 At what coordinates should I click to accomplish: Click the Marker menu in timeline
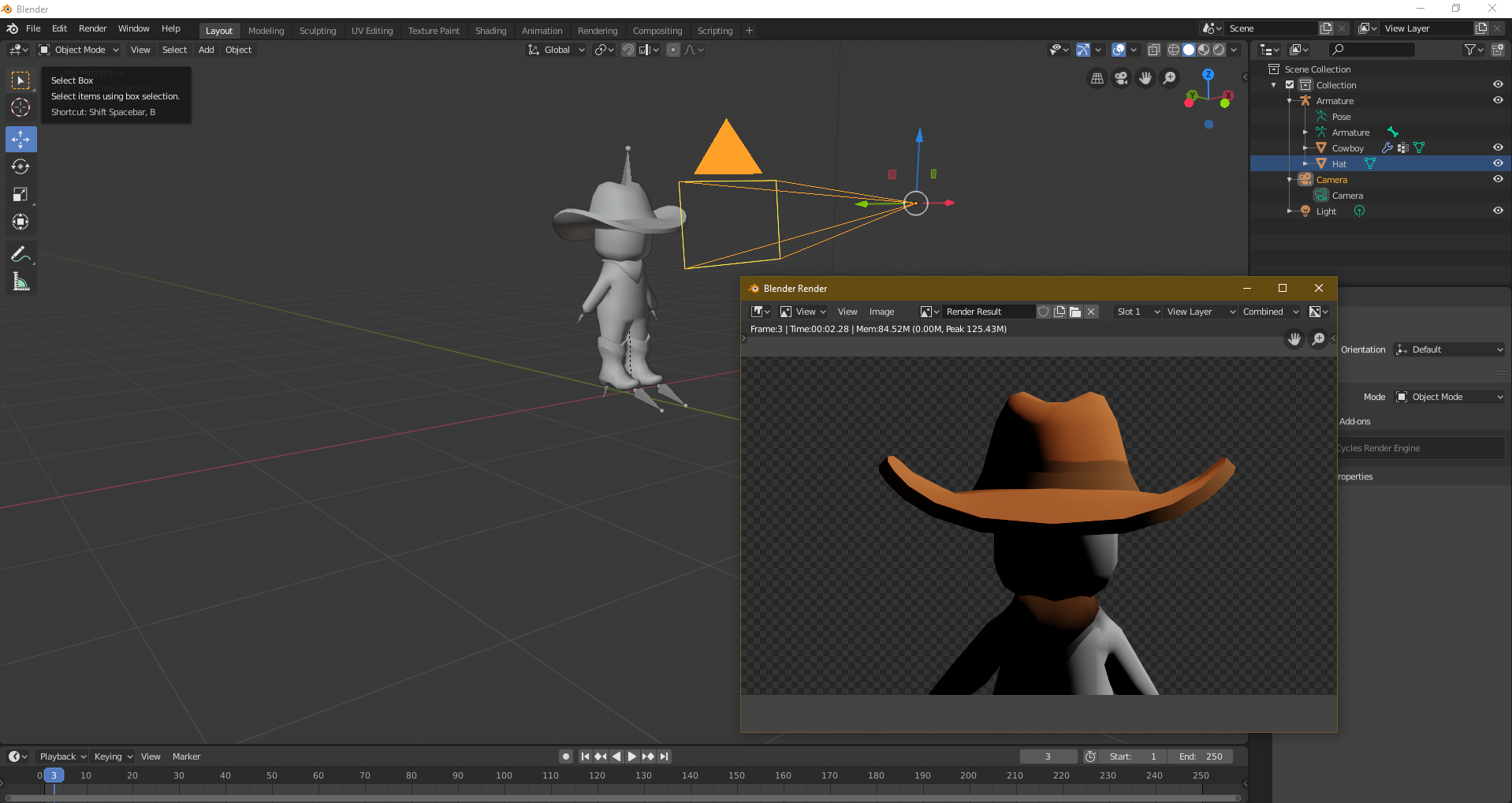pyautogui.click(x=186, y=756)
